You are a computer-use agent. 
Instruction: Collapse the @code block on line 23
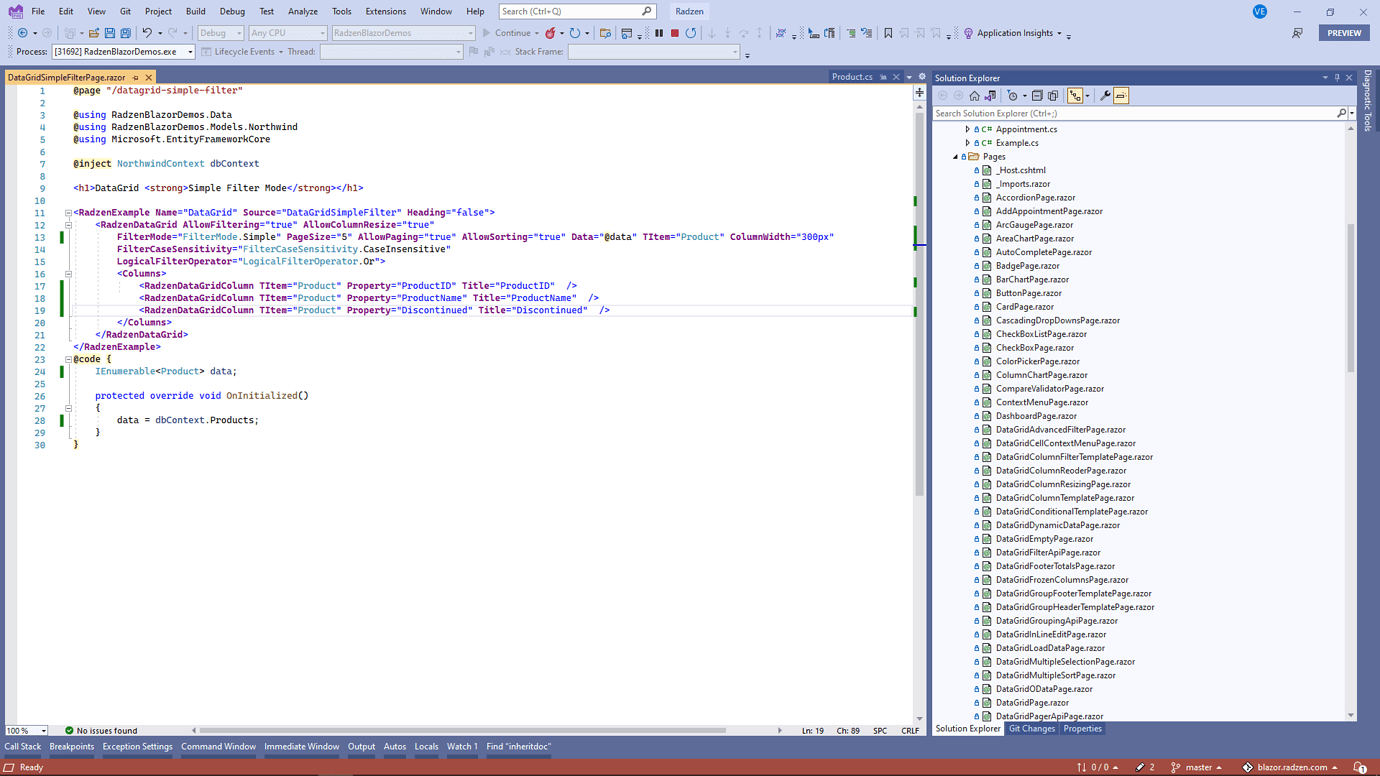pyautogui.click(x=68, y=359)
